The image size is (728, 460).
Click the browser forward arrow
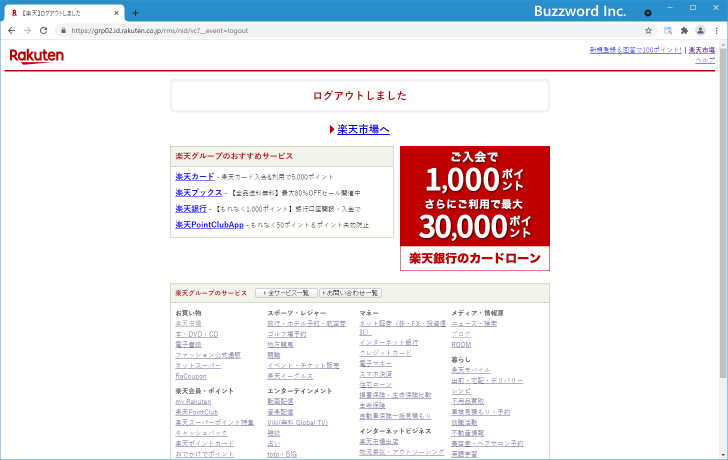pyautogui.click(x=27, y=31)
